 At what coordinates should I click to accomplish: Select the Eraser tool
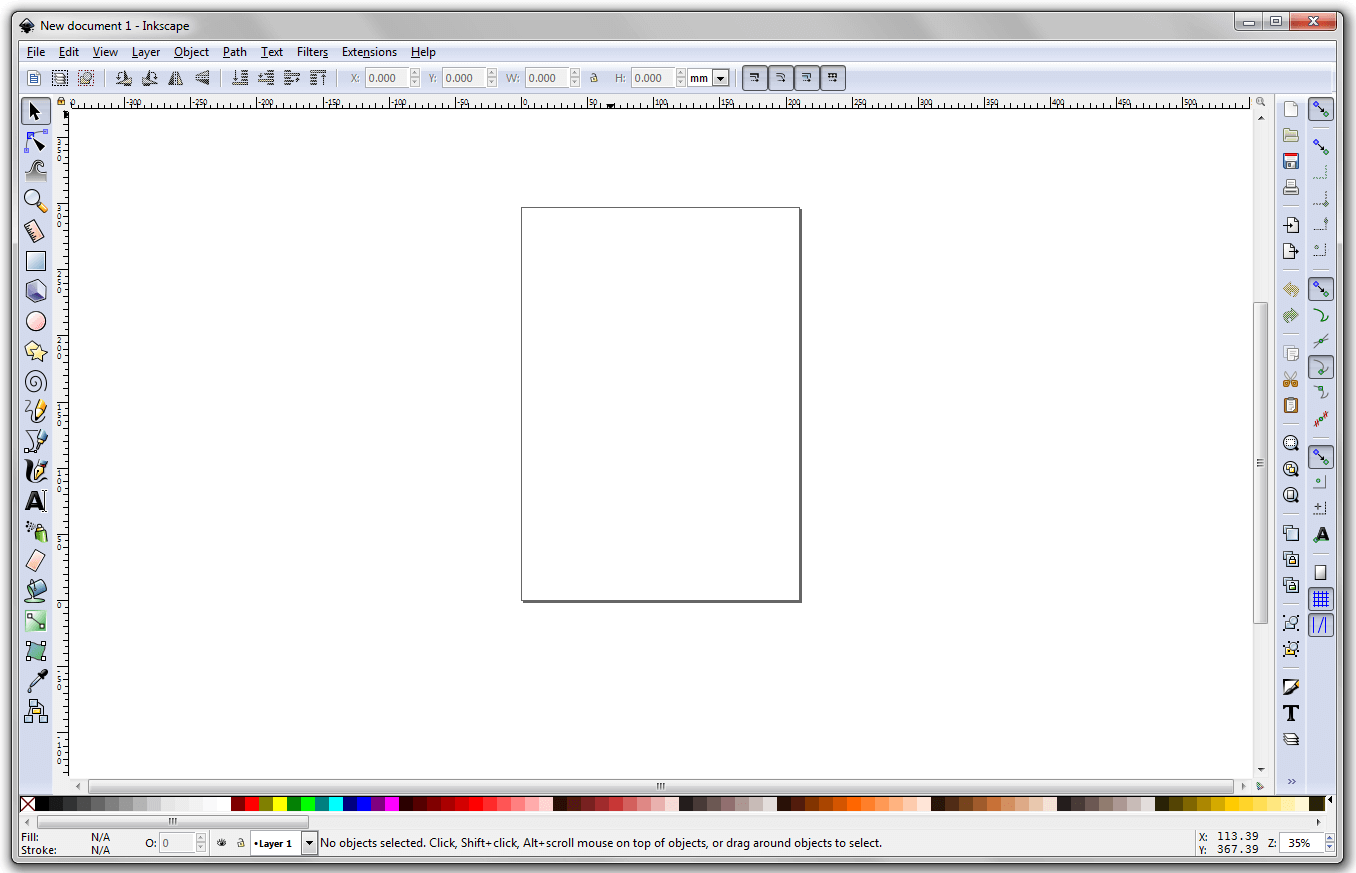click(x=36, y=561)
